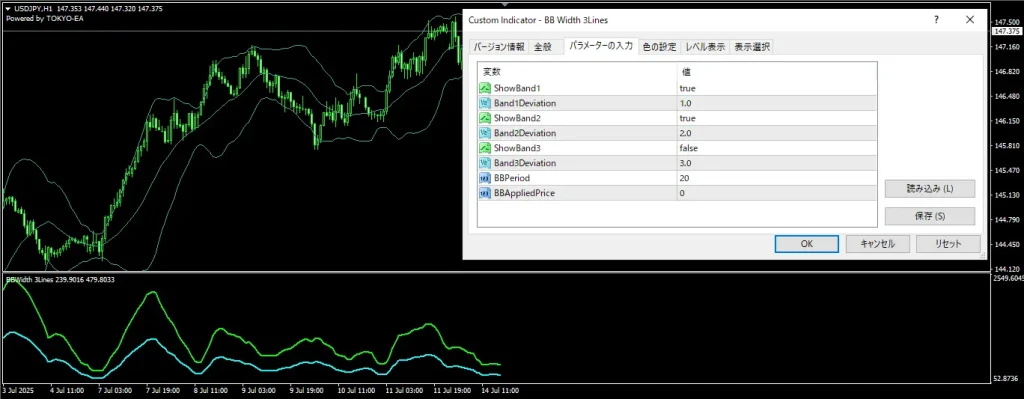Click the 保存 (S) button
1024x399 pixels.
930,216
